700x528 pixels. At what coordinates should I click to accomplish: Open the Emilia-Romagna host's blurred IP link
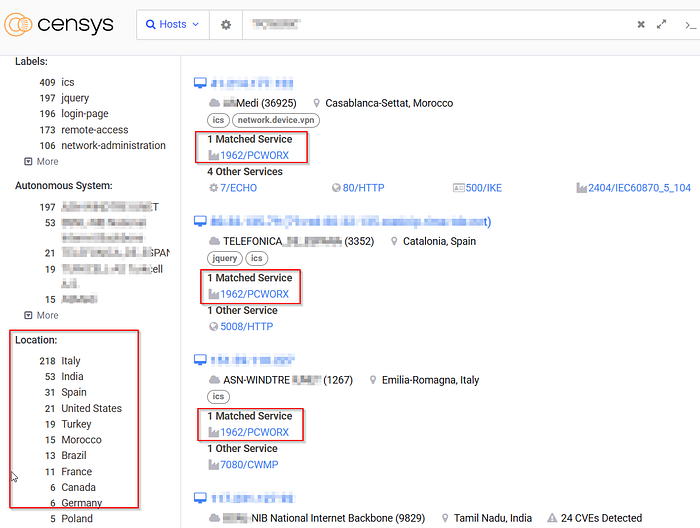click(253, 360)
